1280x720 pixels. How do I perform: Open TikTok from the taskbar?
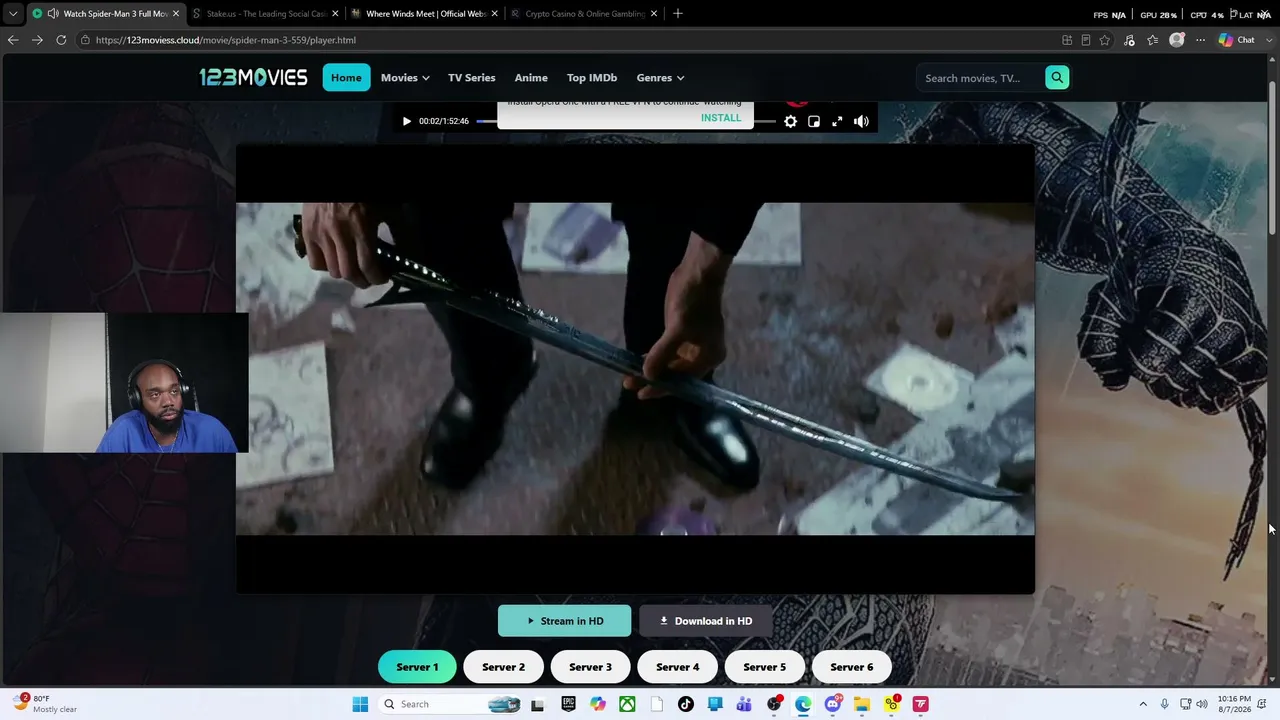click(686, 704)
